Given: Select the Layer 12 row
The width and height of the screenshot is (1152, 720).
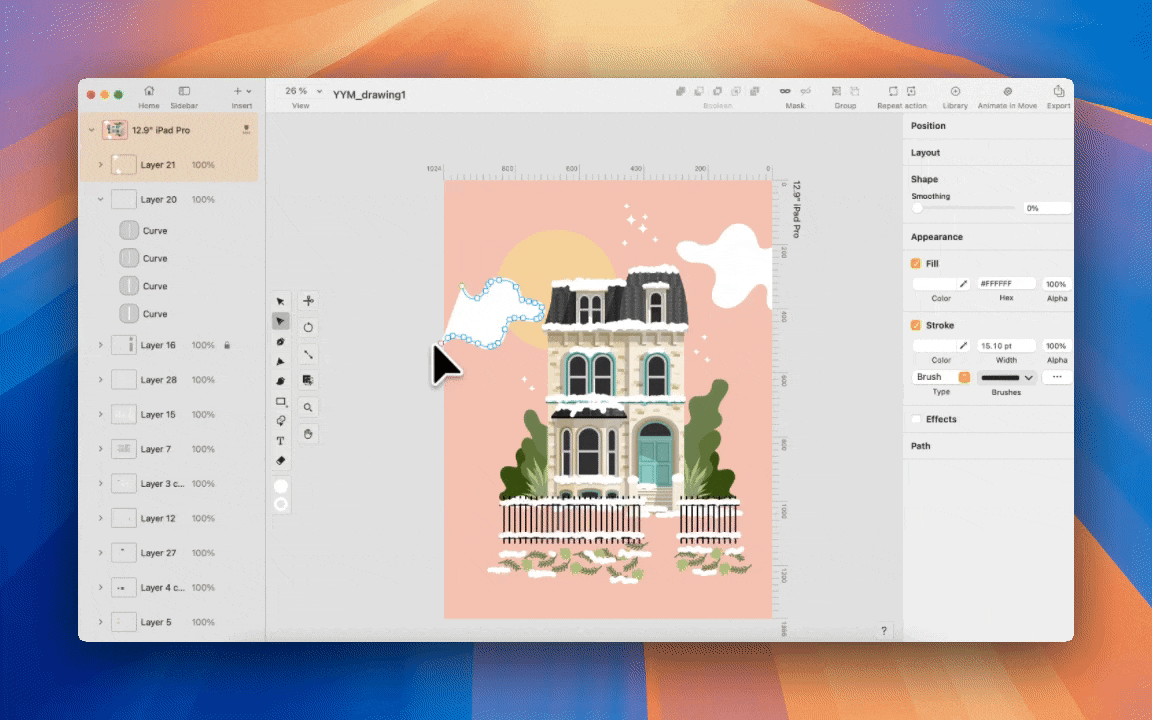Looking at the screenshot, I should 169,518.
